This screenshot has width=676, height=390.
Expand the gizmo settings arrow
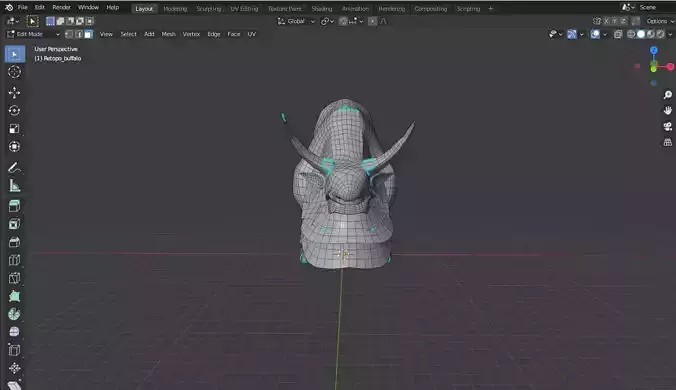pos(582,34)
